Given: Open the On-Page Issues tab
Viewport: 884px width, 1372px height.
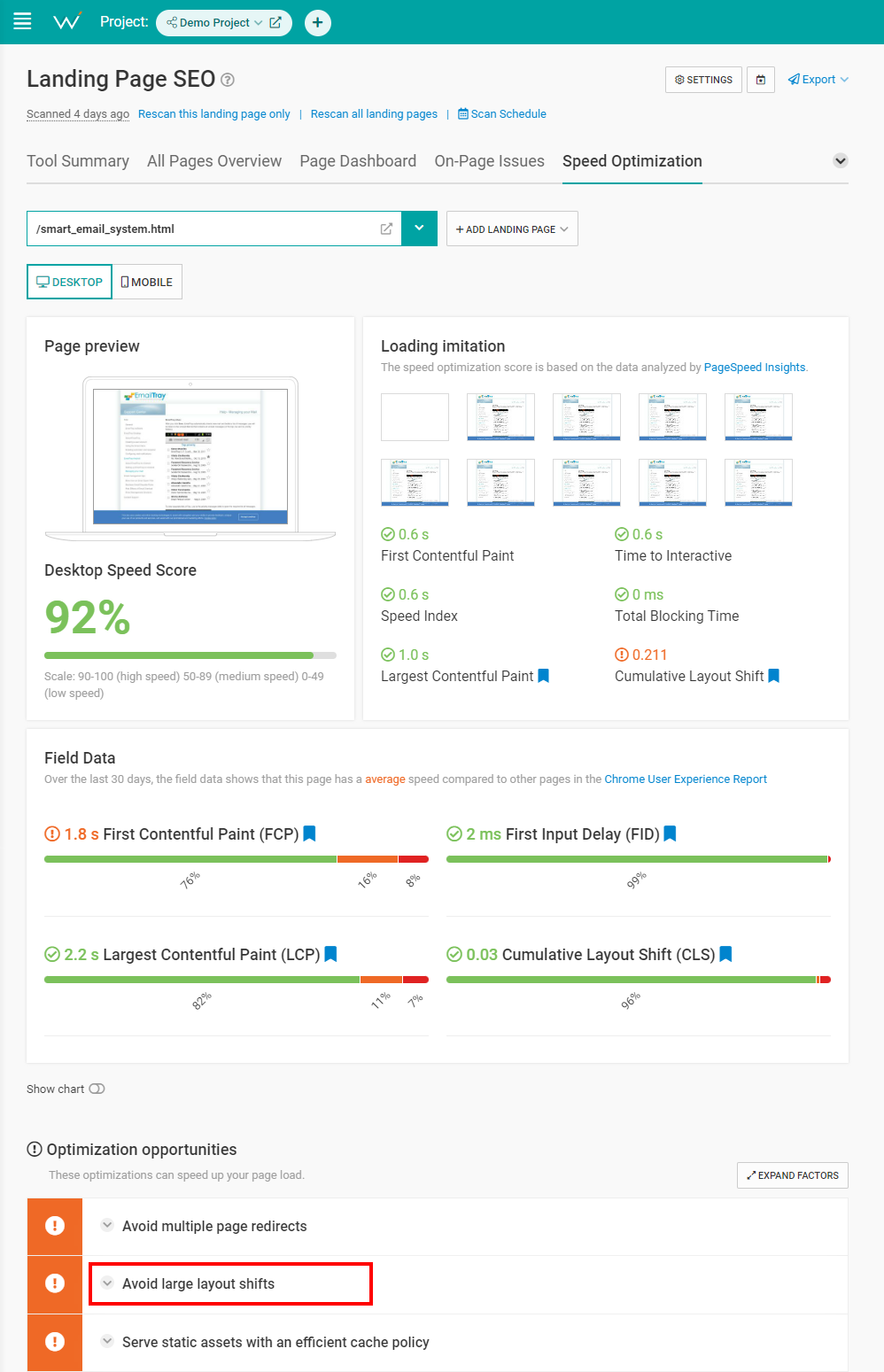Looking at the screenshot, I should coord(489,161).
